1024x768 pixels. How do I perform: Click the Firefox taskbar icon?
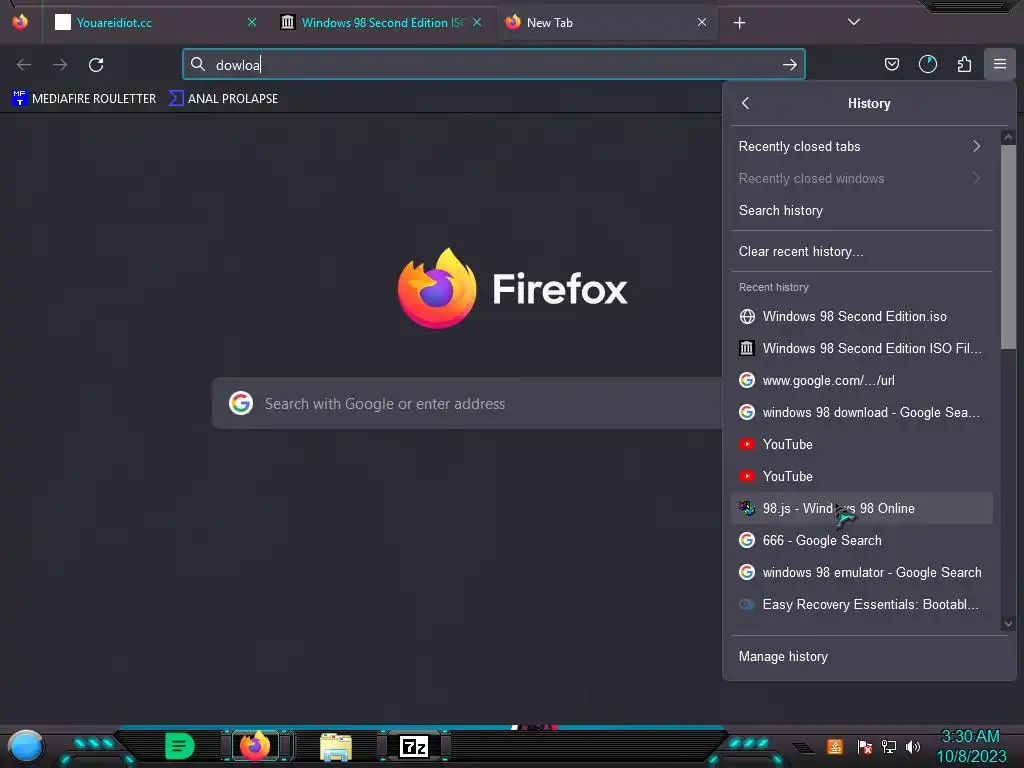[255, 746]
